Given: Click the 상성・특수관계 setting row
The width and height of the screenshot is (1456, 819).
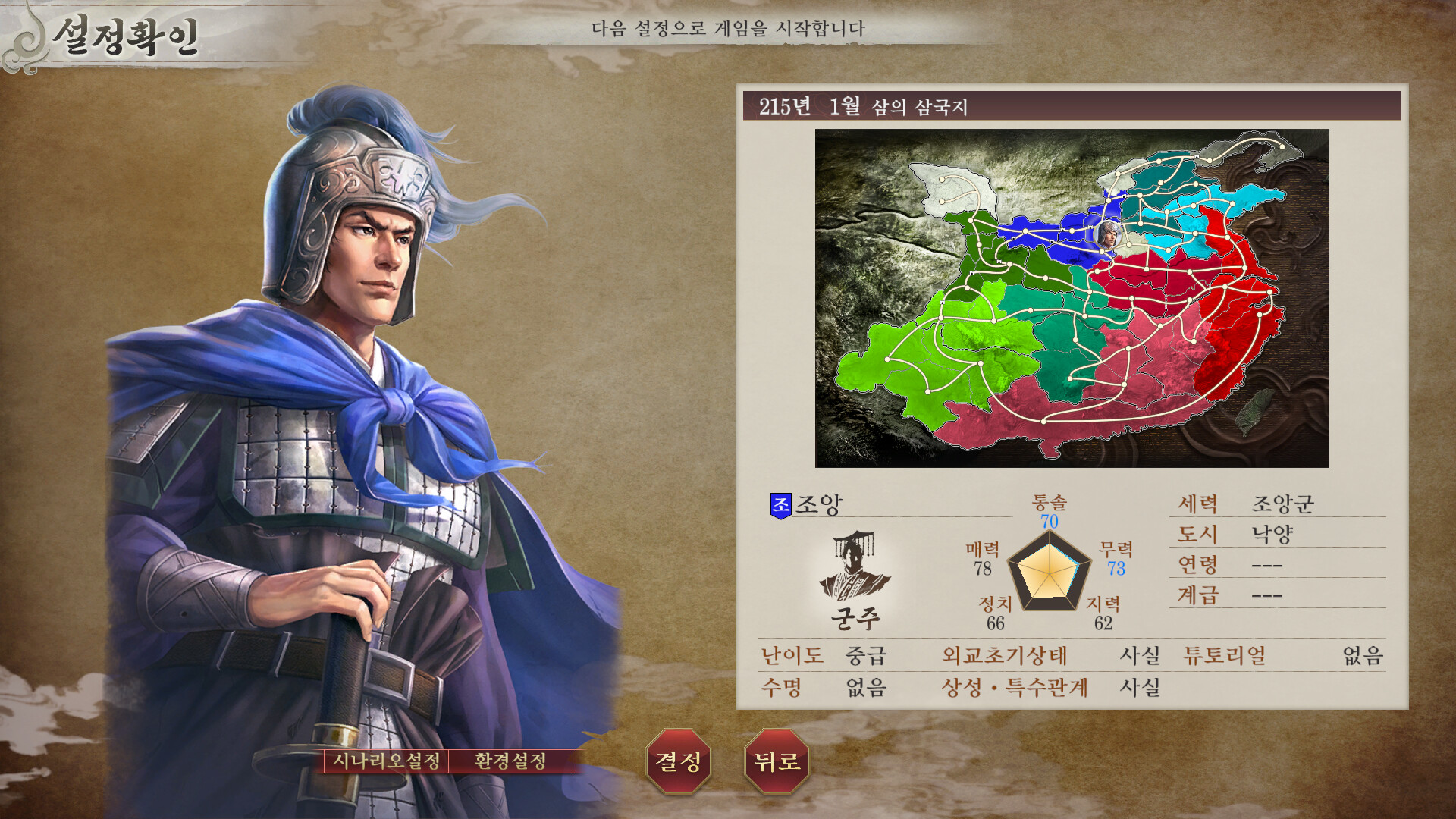Looking at the screenshot, I should 1051,687.
